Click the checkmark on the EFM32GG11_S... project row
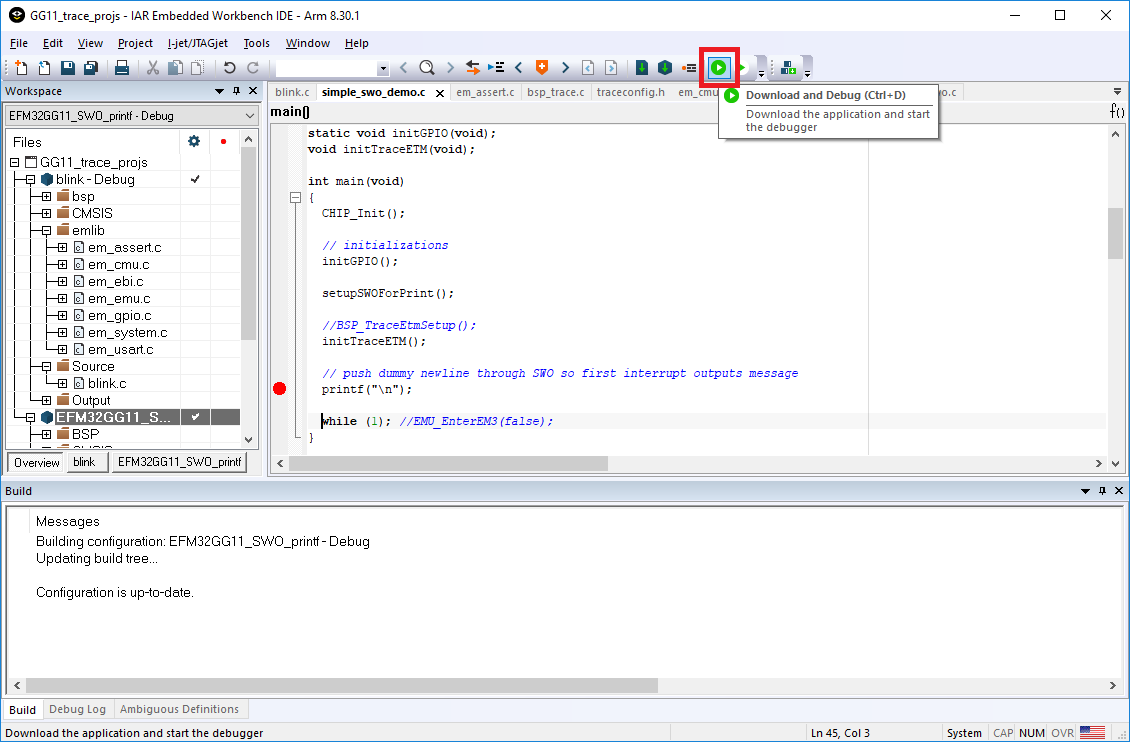Viewport: 1130px width, 742px height. 195,417
